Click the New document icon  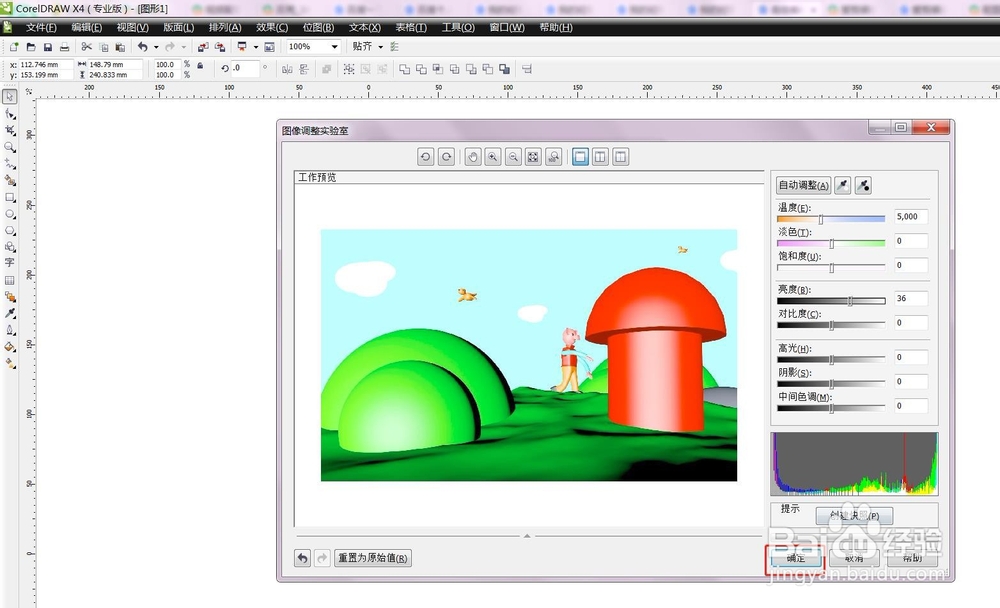click(14, 47)
